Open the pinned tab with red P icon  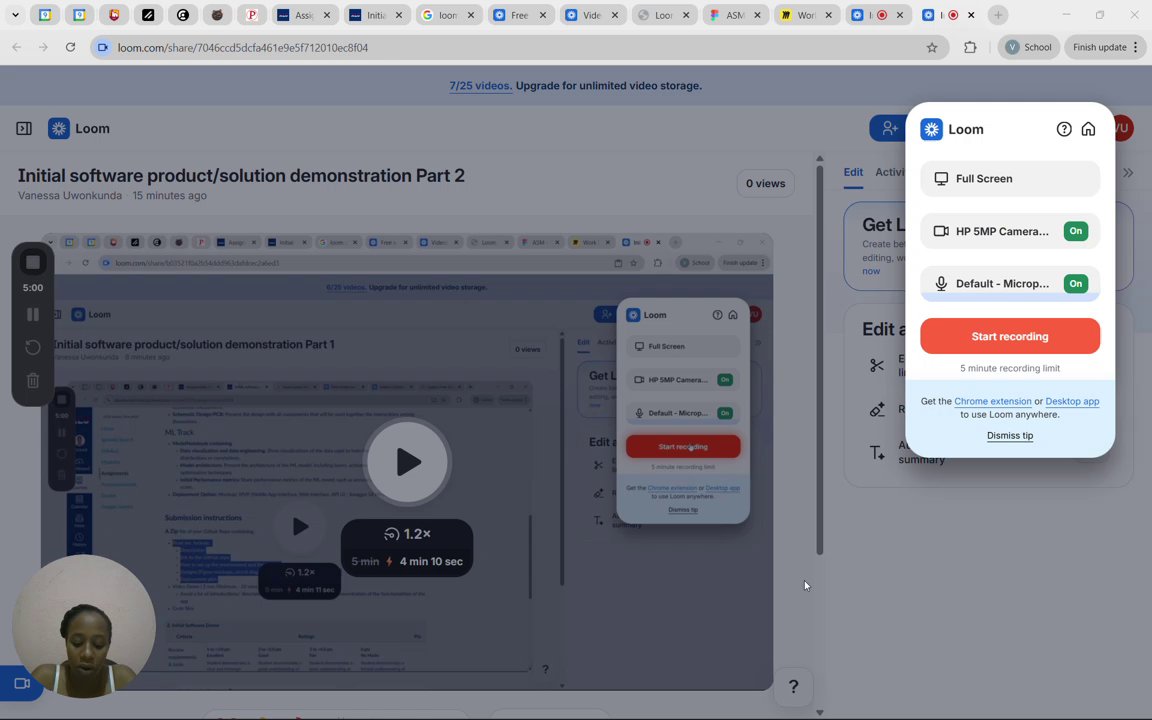click(251, 15)
